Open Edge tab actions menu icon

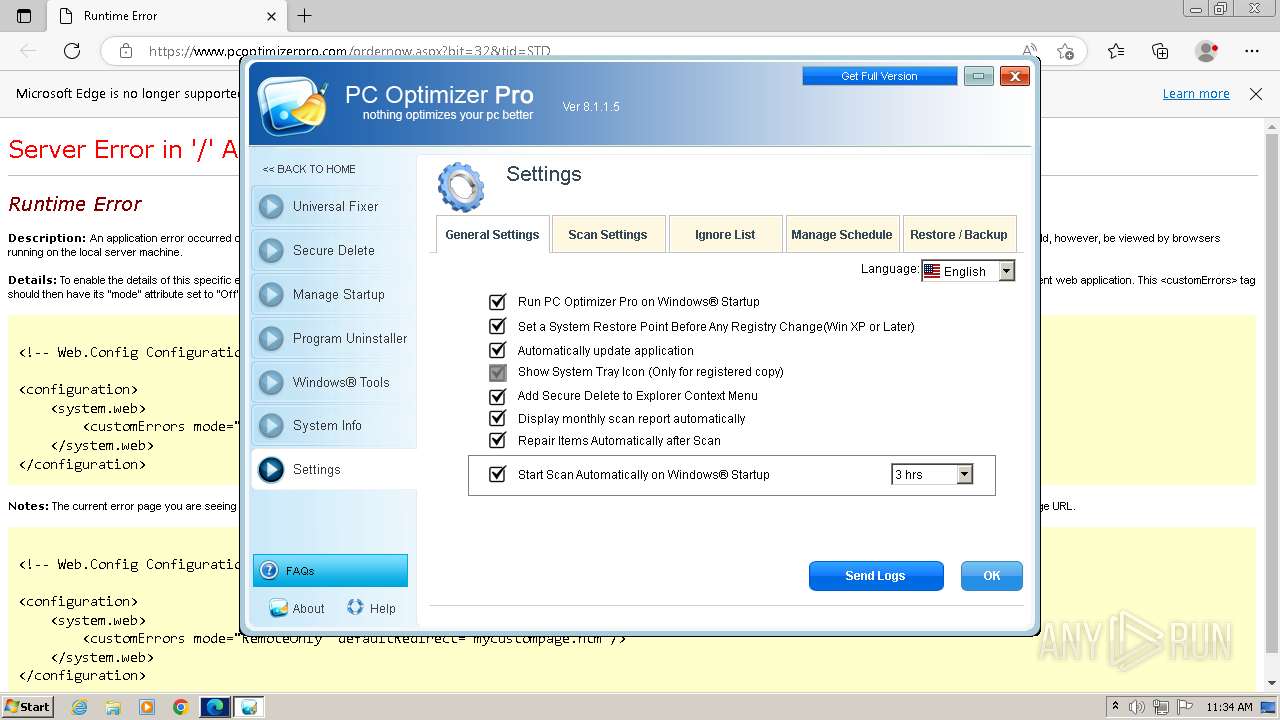point(24,16)
